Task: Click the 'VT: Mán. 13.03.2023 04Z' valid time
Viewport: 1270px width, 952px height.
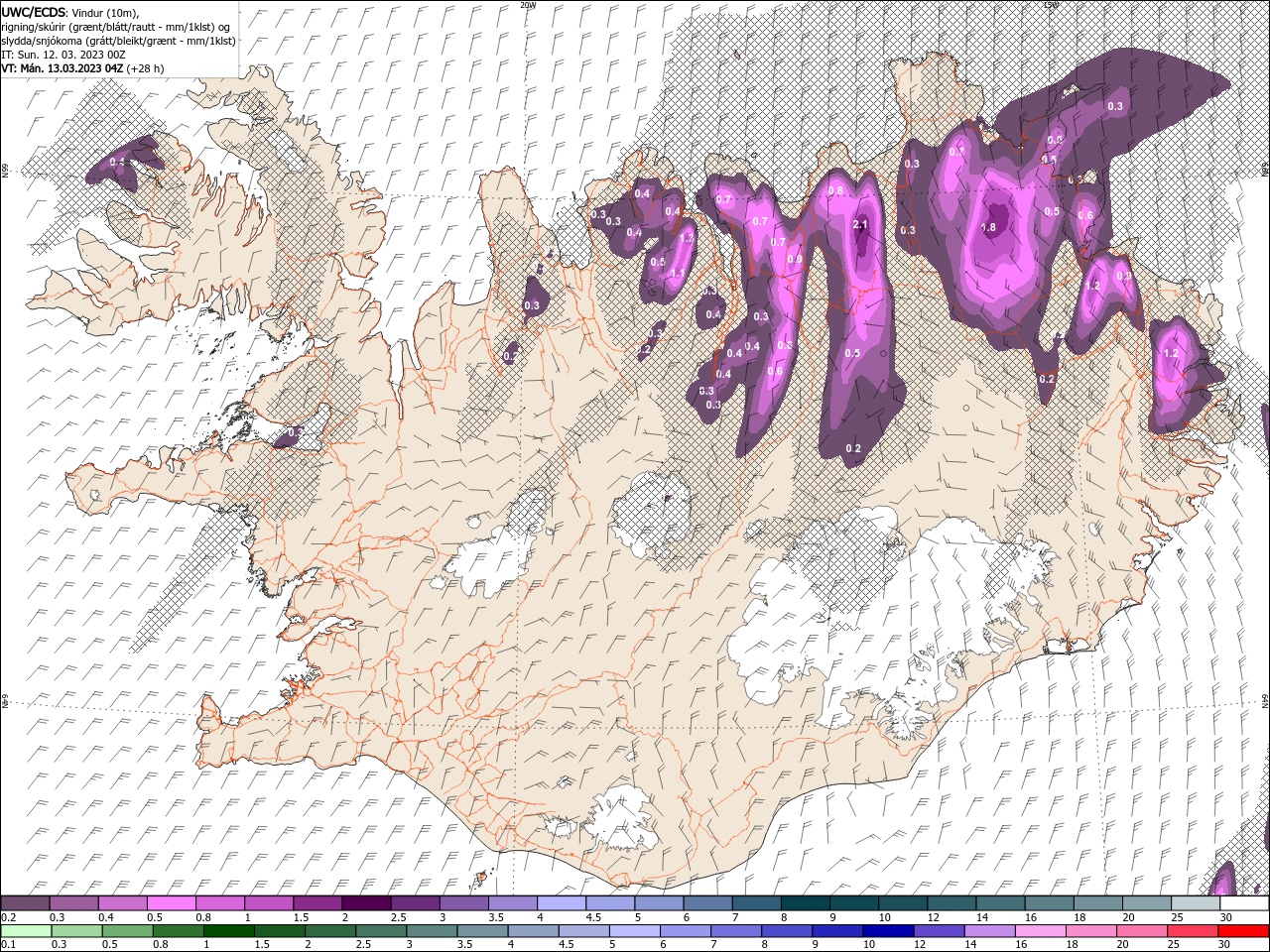Action: pos(63,68)
